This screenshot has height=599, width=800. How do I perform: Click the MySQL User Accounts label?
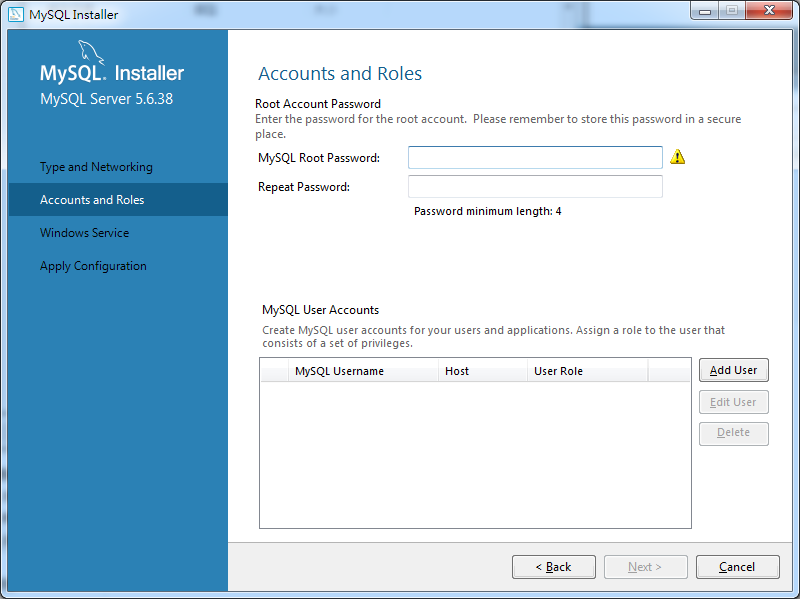pyautogui.click(x=320, y=310)
